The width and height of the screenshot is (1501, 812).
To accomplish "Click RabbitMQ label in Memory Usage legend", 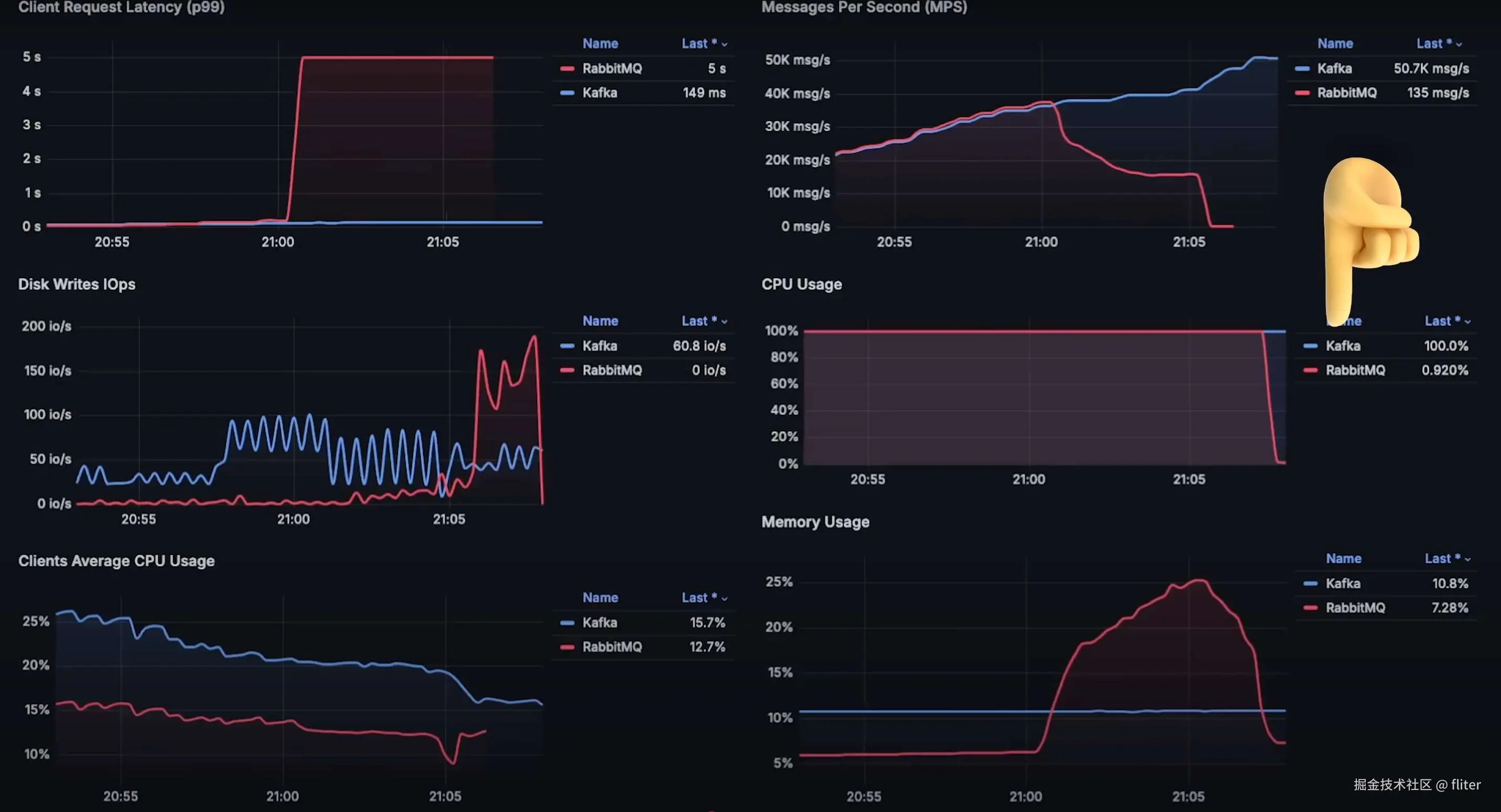I will (1355, 608).
